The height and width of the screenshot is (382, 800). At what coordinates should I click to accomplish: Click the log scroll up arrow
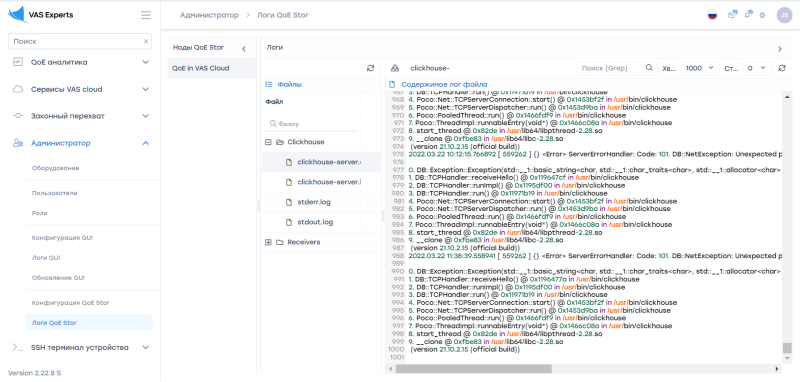pos(787,96)
